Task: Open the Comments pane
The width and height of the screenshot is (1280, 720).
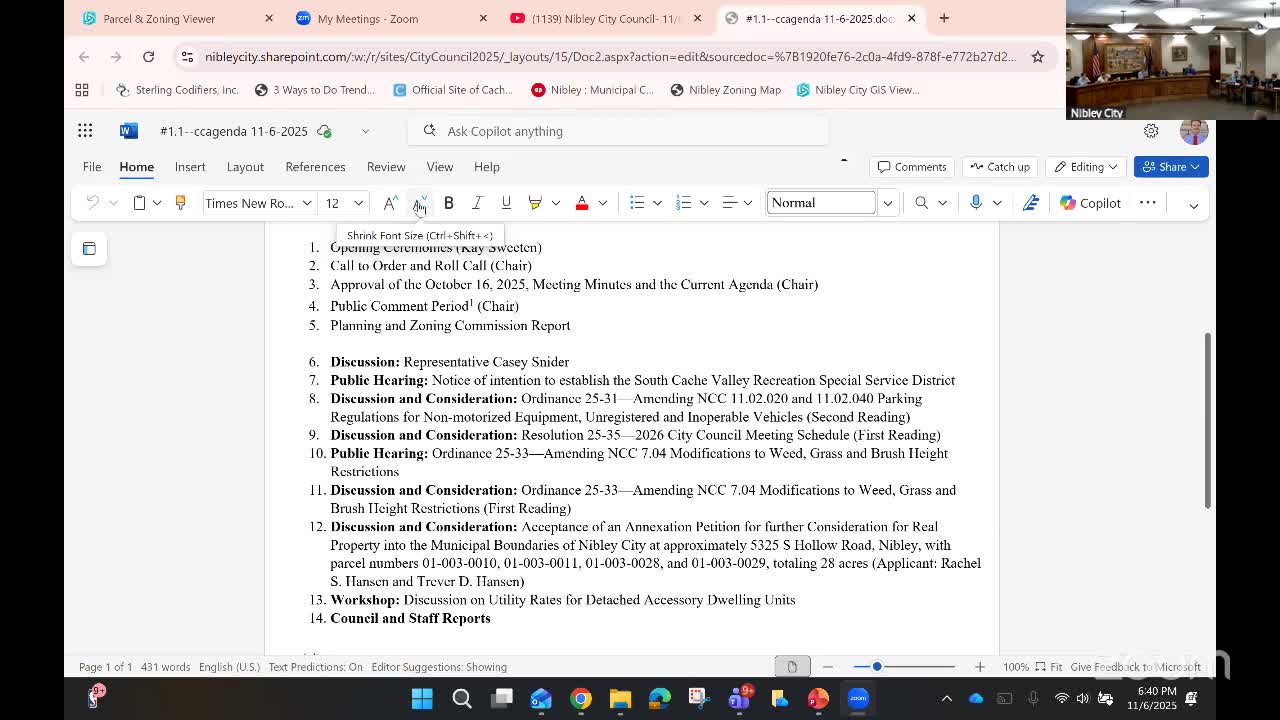Action: point(911,167)
